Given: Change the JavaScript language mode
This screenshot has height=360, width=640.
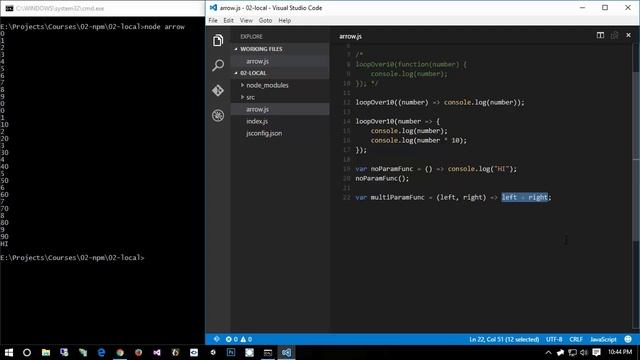Looking at the screenshot, I should point(603,339).
